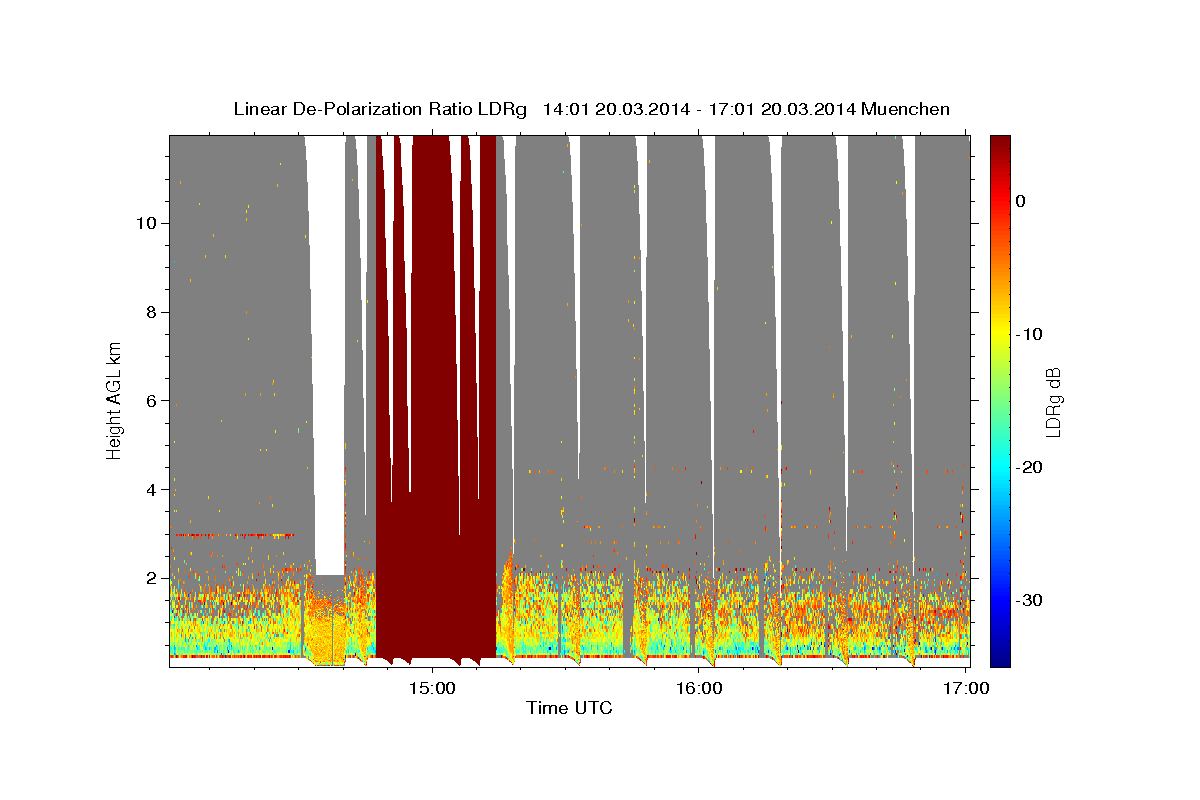Screen dimensions: 1200x800
Task: Click the red horizontal streak at 3 km height
Action: click(x=235, y=535)
